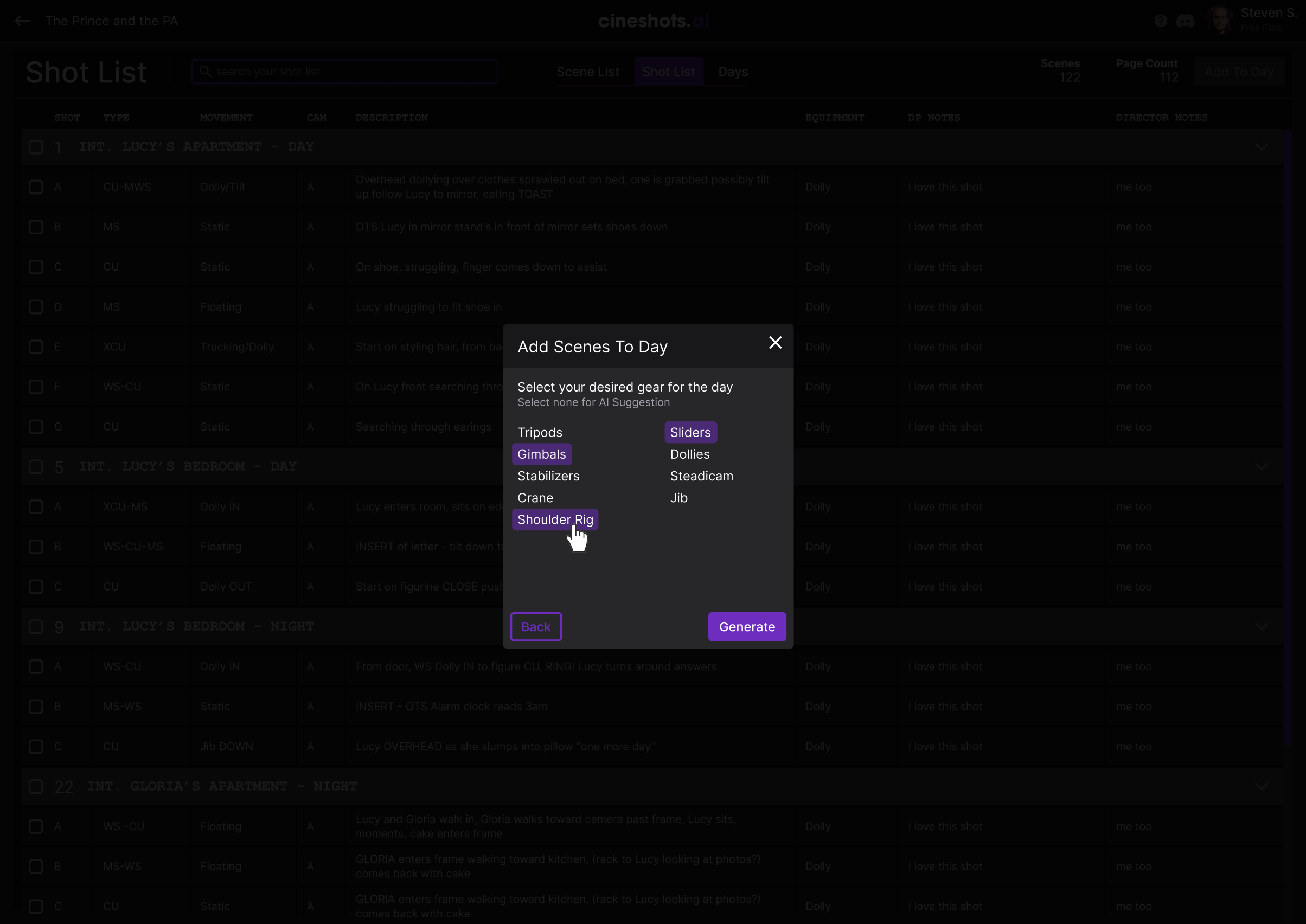This screenshot has width=1306, height=924.
Task: Check the scene 1 Lucy's Apartment checkbox
Action: [x=36, y=147]
